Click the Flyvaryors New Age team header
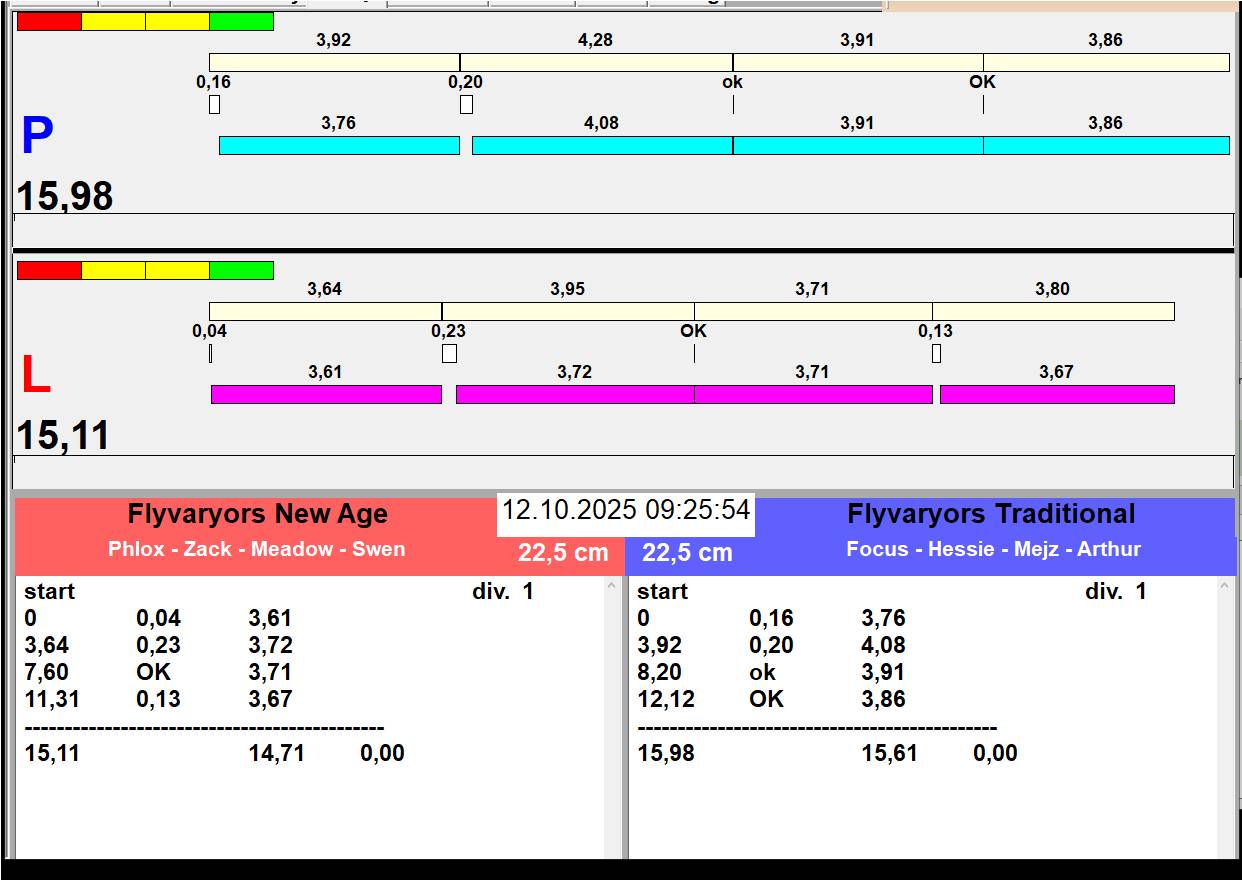This screenshot has width=1242, height=880. [x=257, y=515]
